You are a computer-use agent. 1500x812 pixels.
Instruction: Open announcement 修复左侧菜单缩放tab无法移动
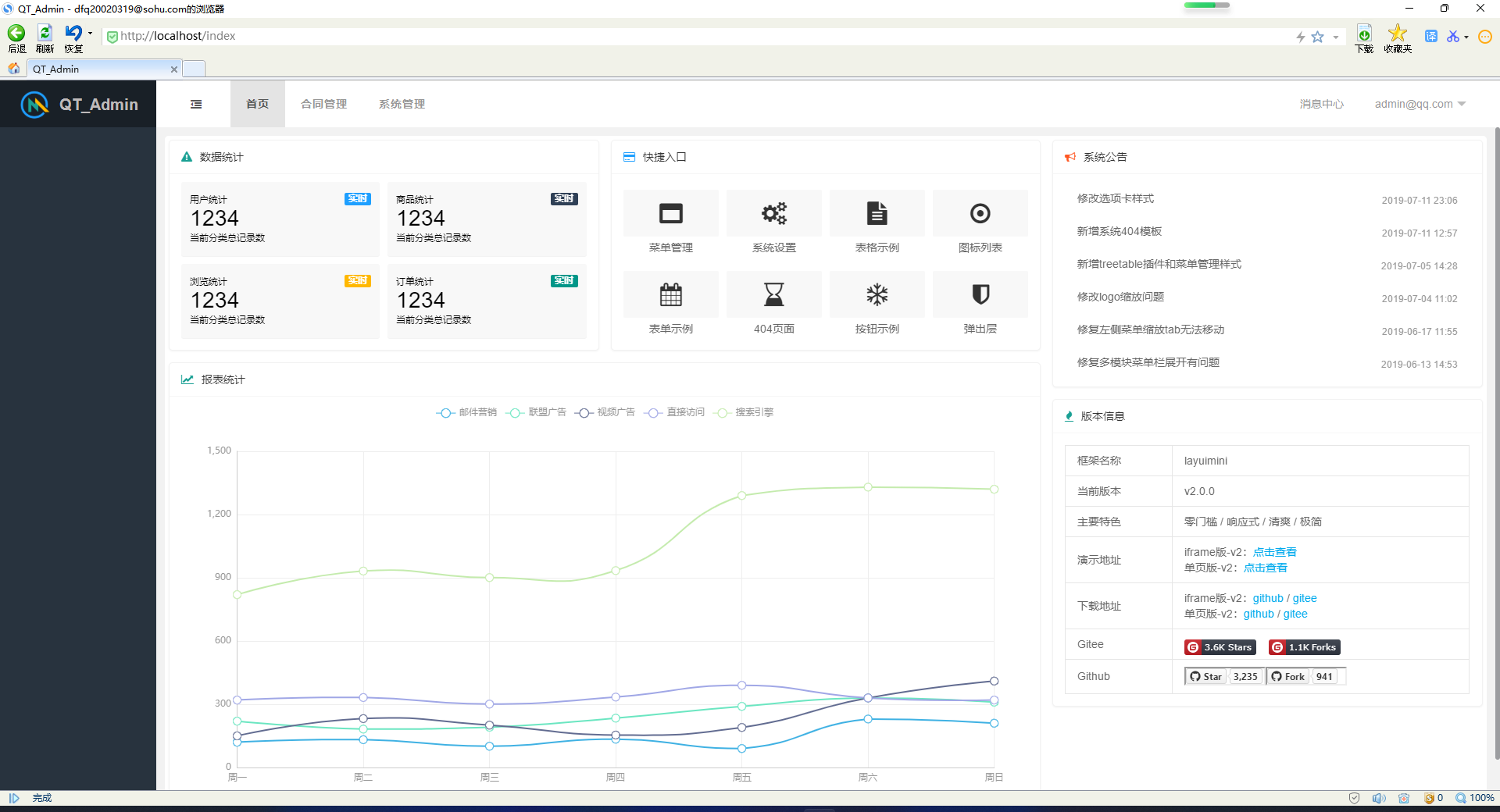click(1150, 329)
